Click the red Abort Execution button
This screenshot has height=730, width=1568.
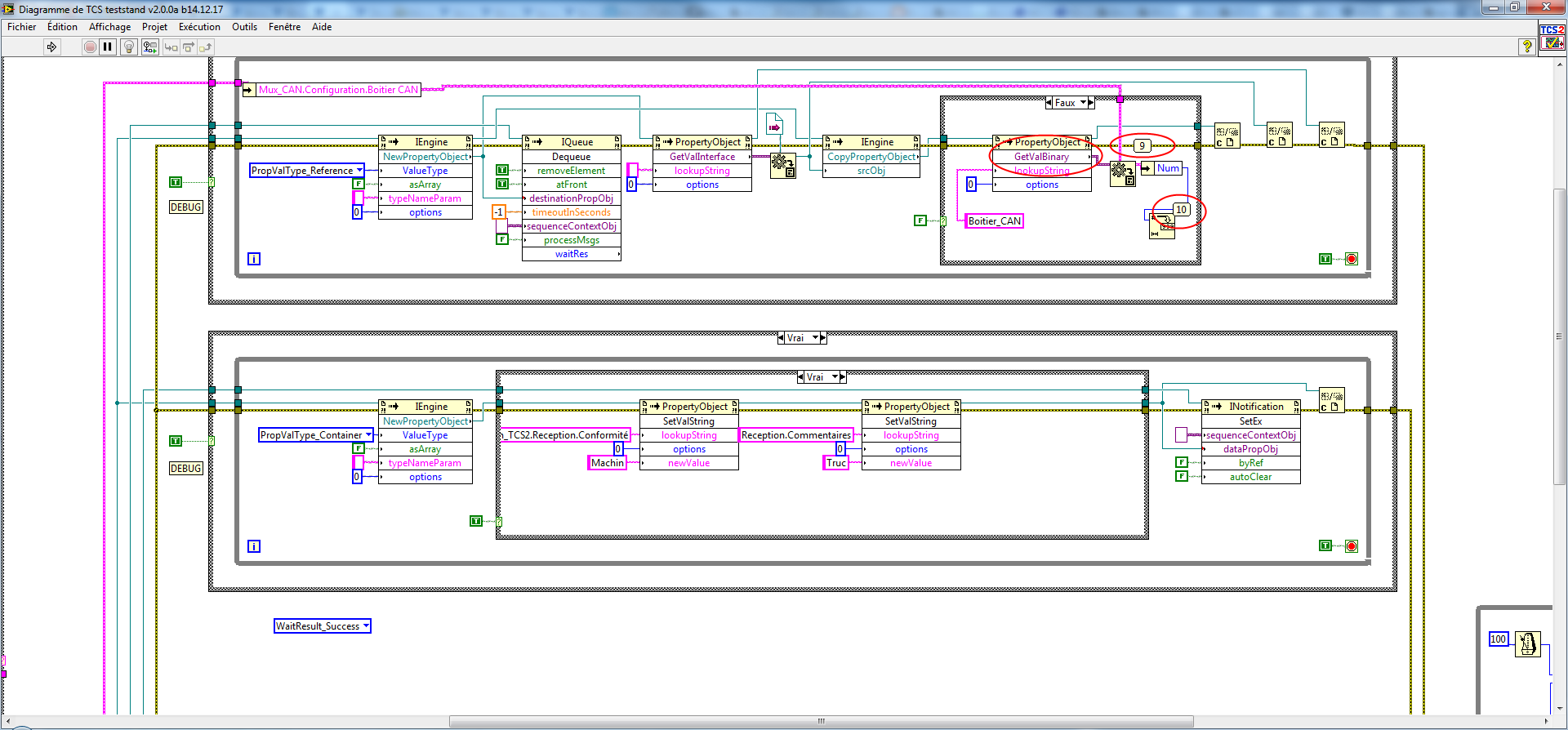[x=90, y=47]
